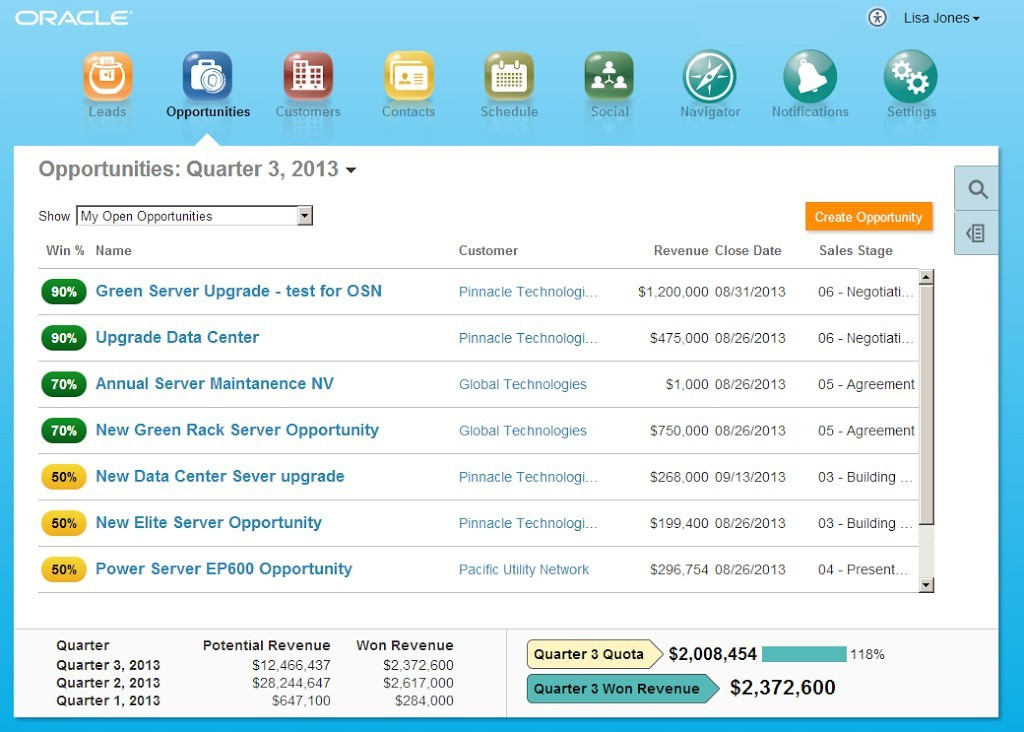
Task: Open the Upgrade Data Center opportunity
Action: pyautogui.click(x=177, y=338)
